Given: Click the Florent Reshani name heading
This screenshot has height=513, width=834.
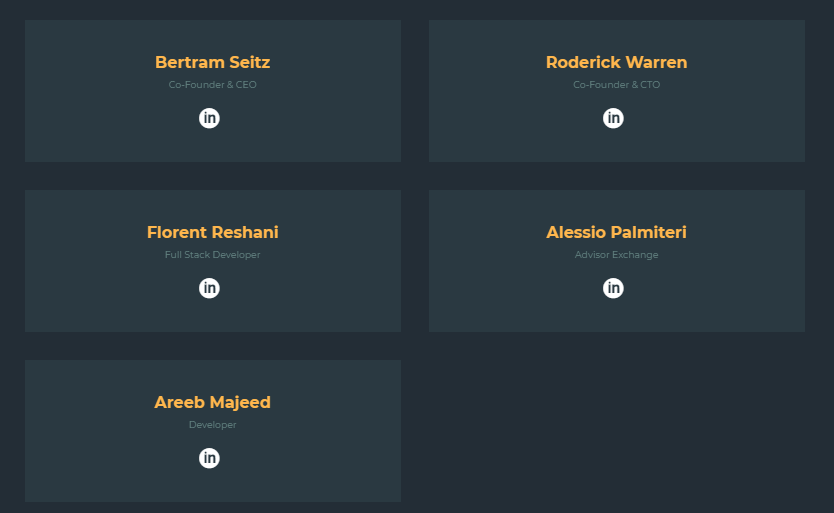Looking at the screenshot, I should pyautogui.click(x=212, y=232).
